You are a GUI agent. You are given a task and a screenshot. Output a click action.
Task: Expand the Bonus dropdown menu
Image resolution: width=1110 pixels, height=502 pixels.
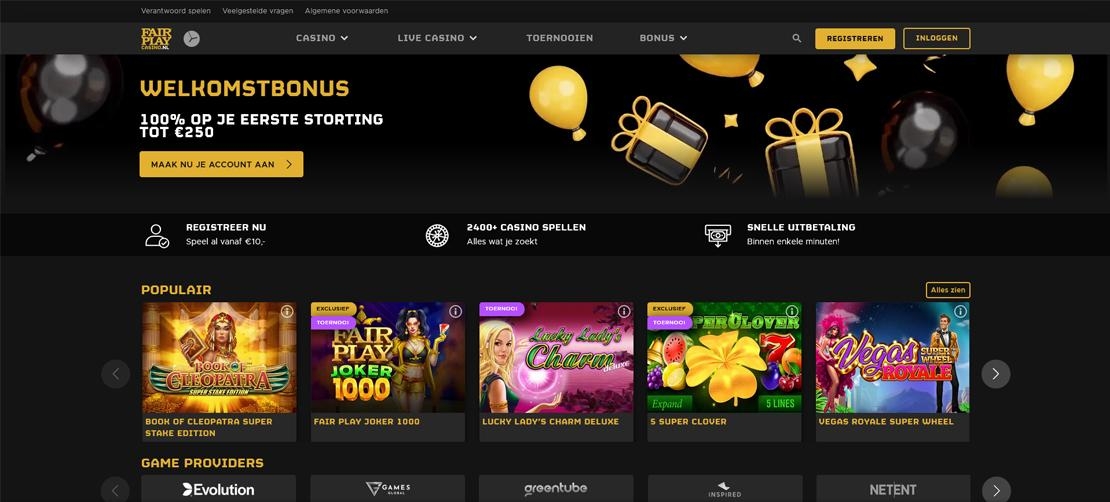[x=663, y=38]
